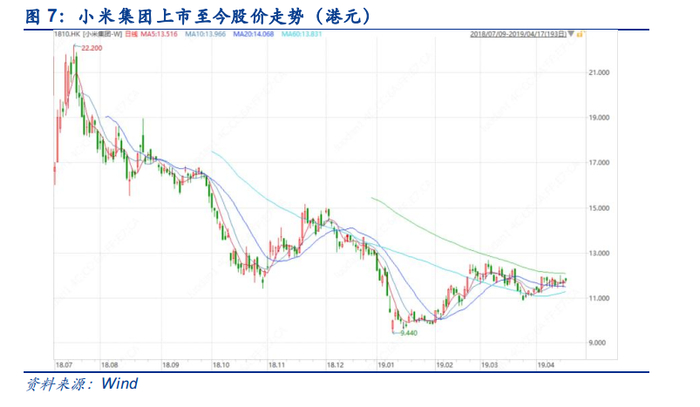The height and width of the screenshot is (407, 700).
Task: Click the 22.200 high price annotation
Action: [x=92, y=48]
